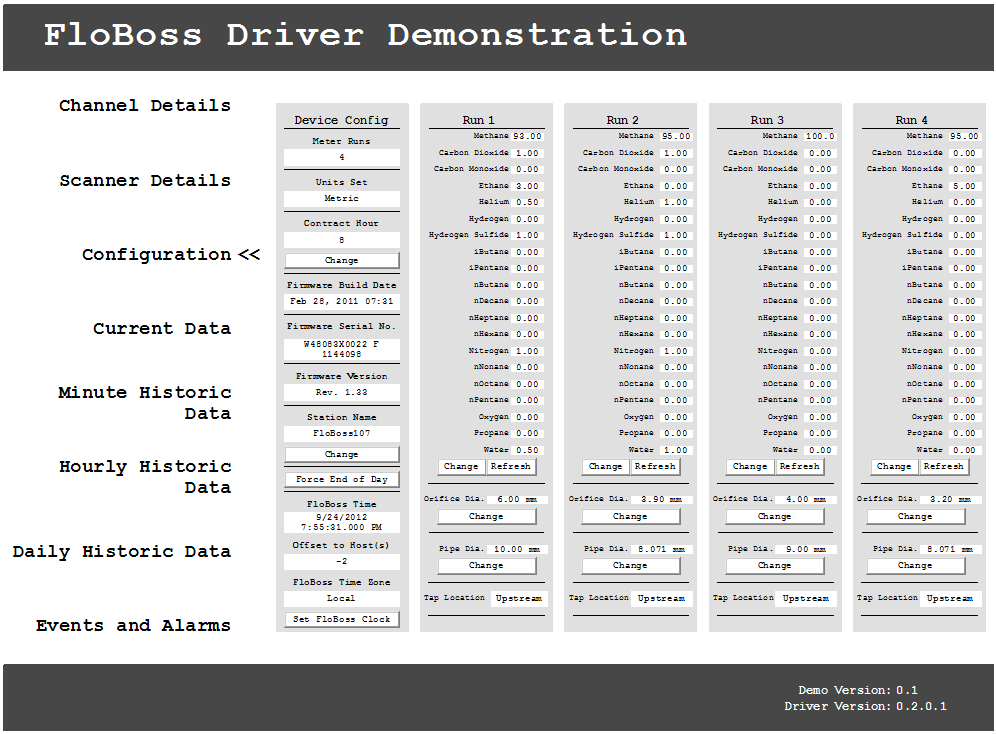Refresh Run 4 gas composition

pos(943,467)
